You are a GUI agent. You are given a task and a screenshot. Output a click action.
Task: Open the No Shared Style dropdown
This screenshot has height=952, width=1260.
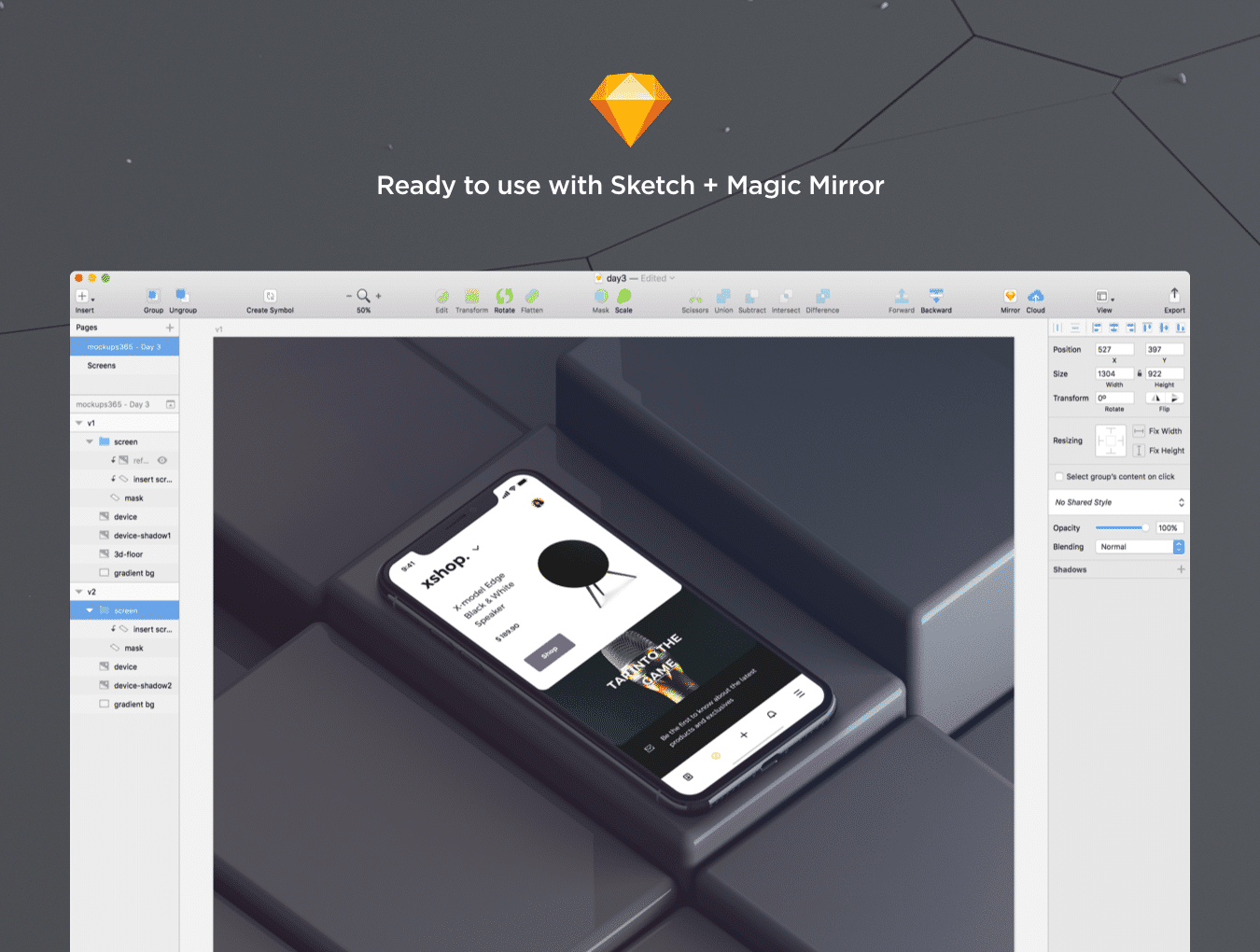coord(1119,502)
